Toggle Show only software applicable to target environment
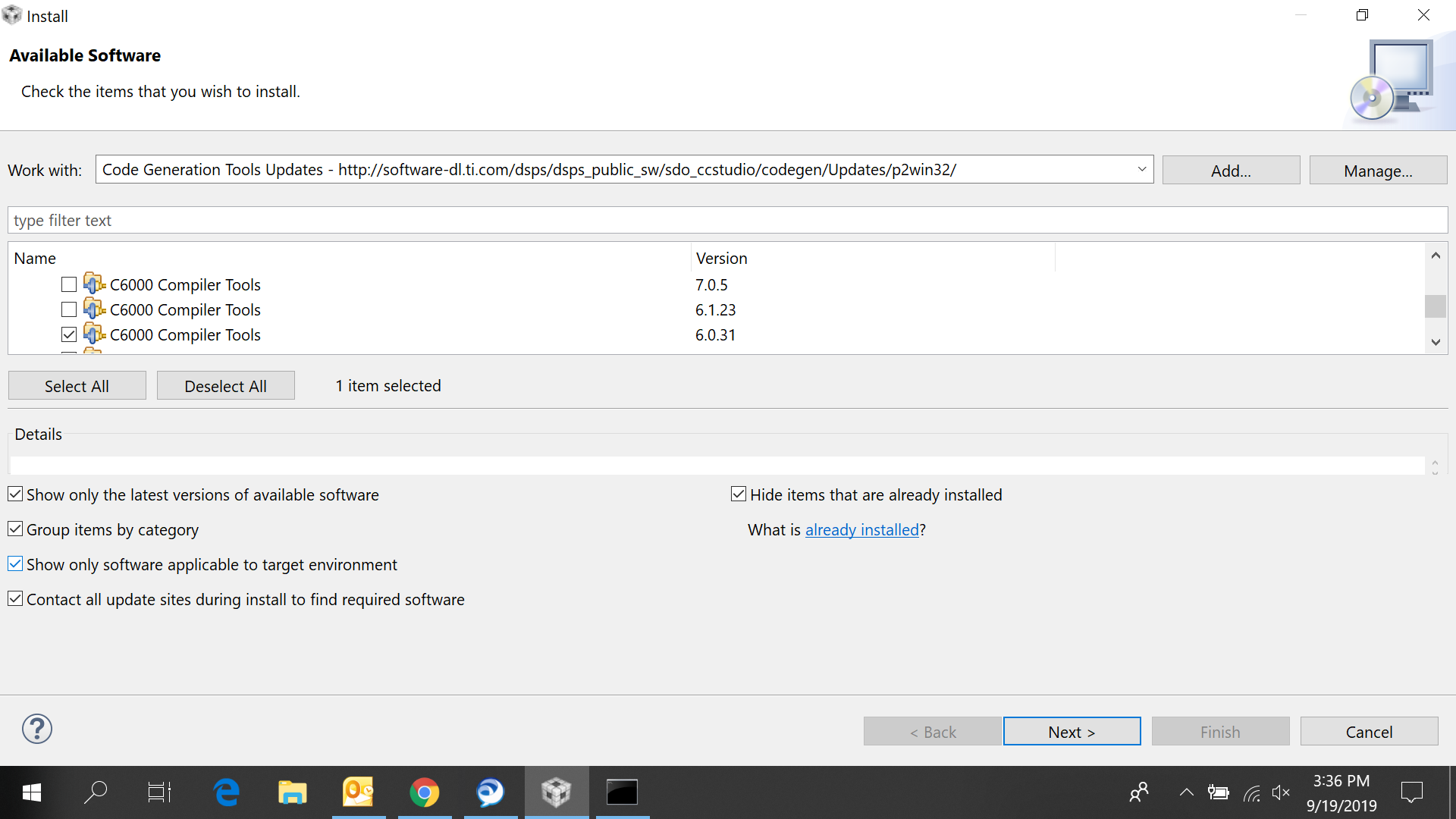The image size is (1456, 819). (15, 564)
